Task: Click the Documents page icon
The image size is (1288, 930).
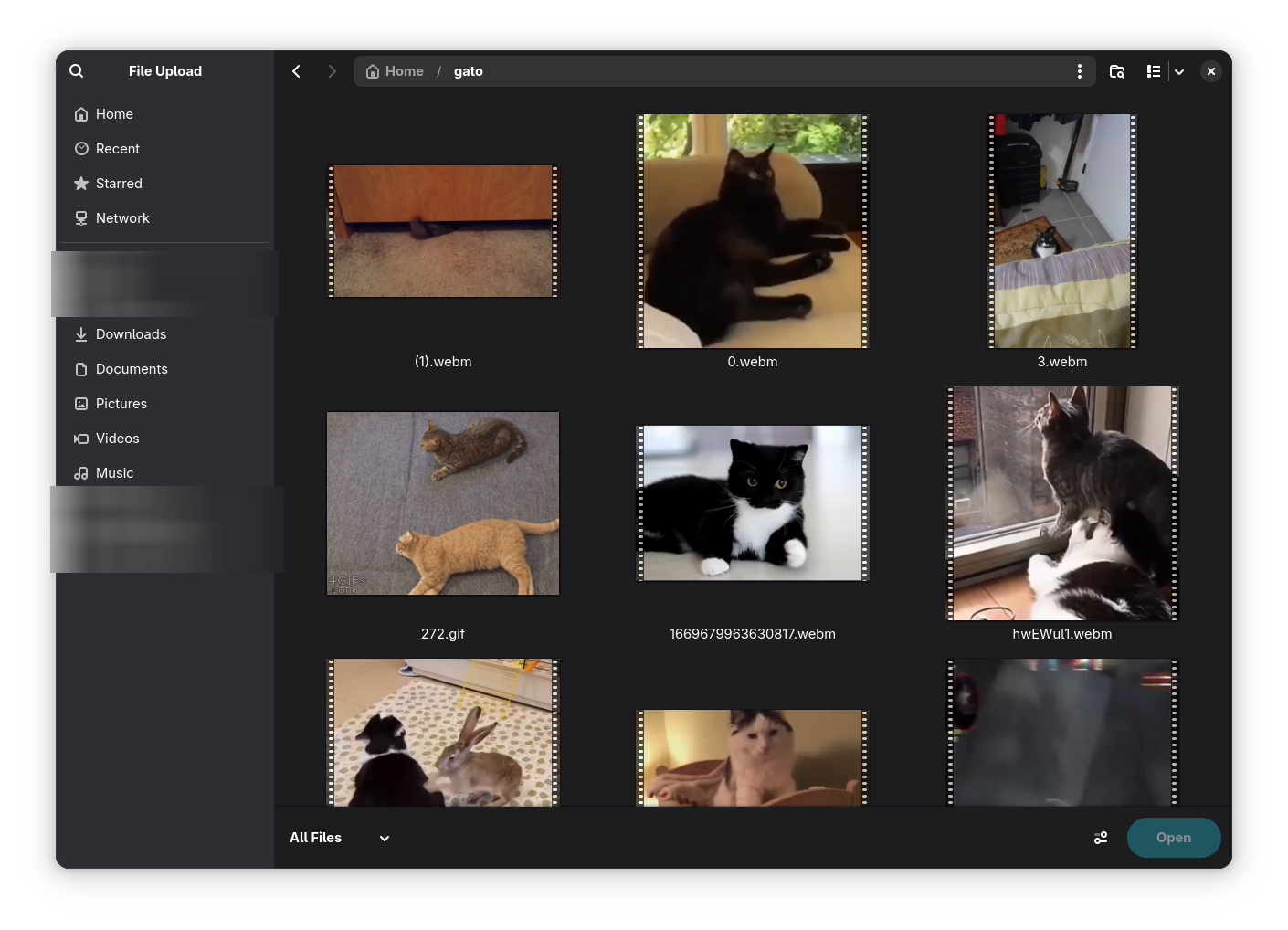Action: (x=81, y=369)
